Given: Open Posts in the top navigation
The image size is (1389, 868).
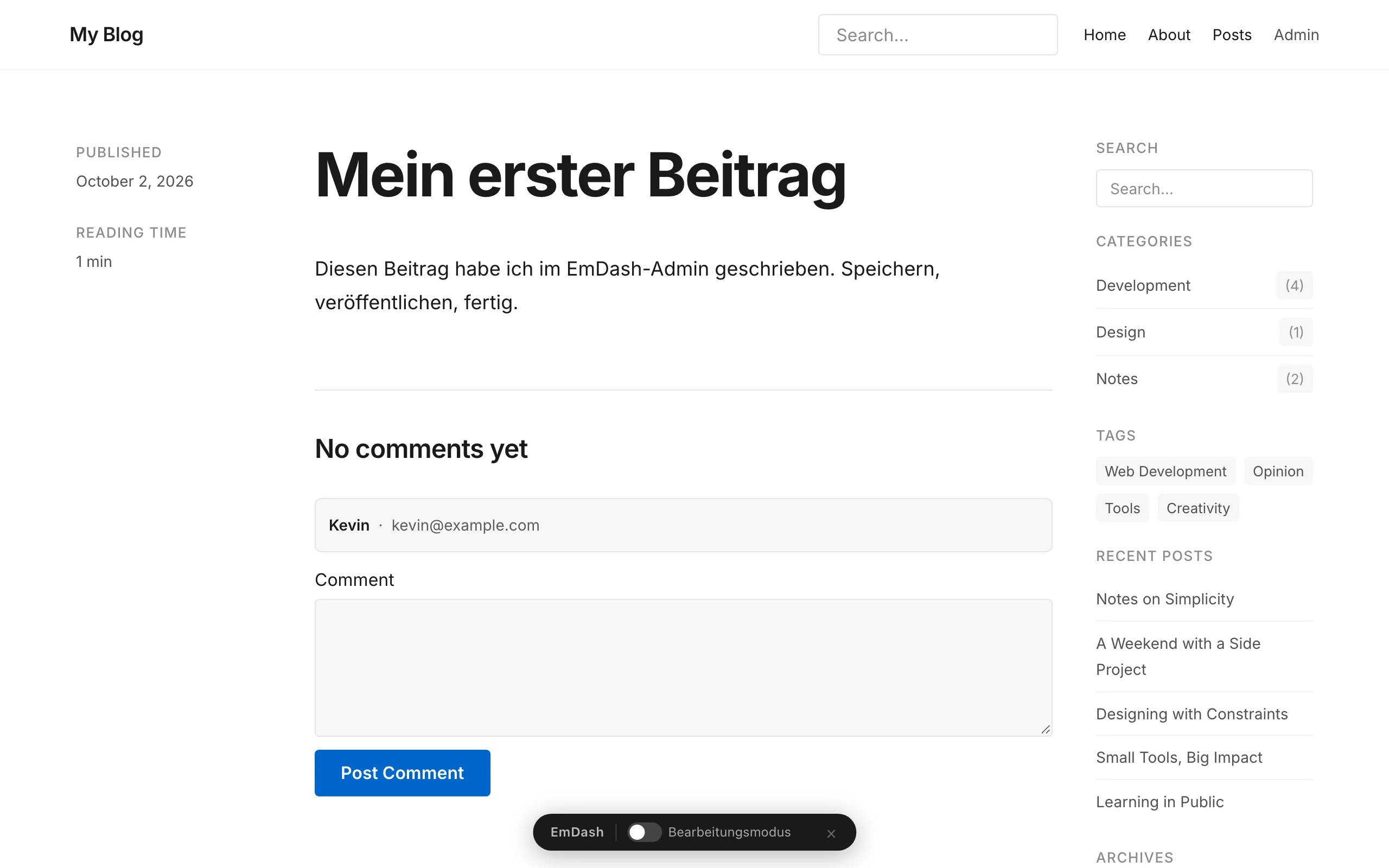Looking at the screenshot, I should (x=1232, y=35).
